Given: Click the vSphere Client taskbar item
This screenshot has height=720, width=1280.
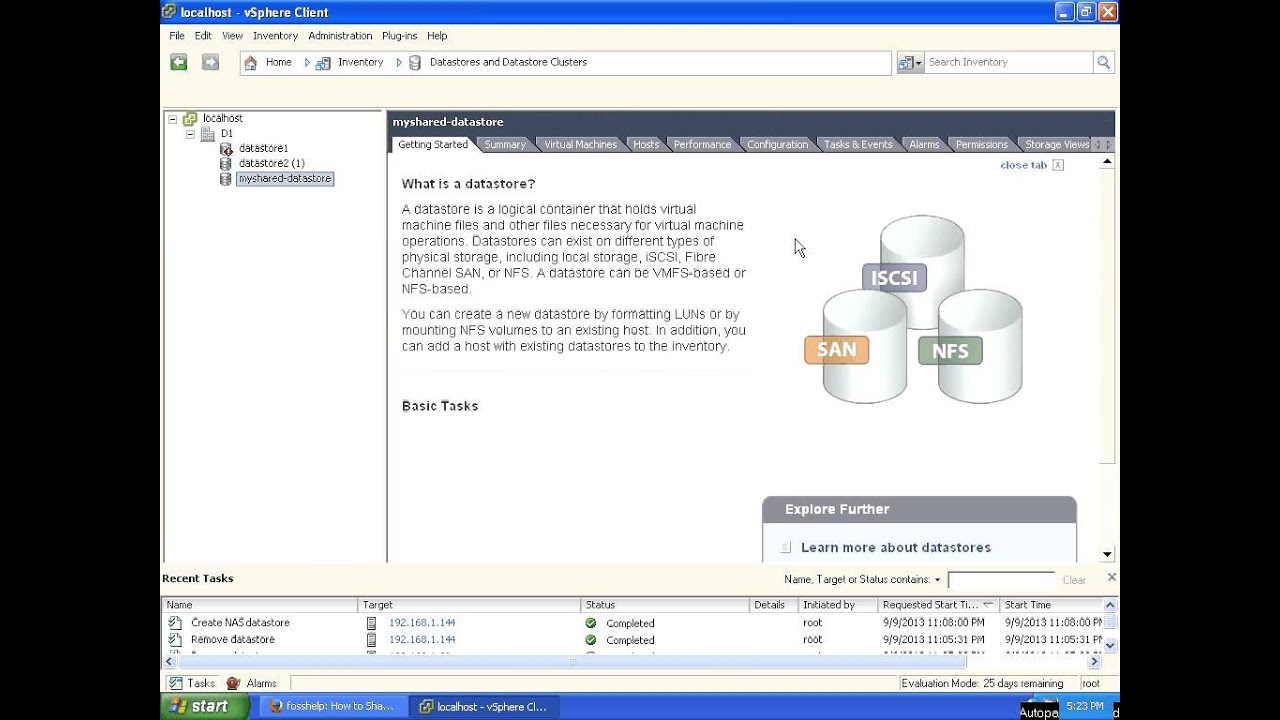Looking at the screenshot, I should [484, 706].
